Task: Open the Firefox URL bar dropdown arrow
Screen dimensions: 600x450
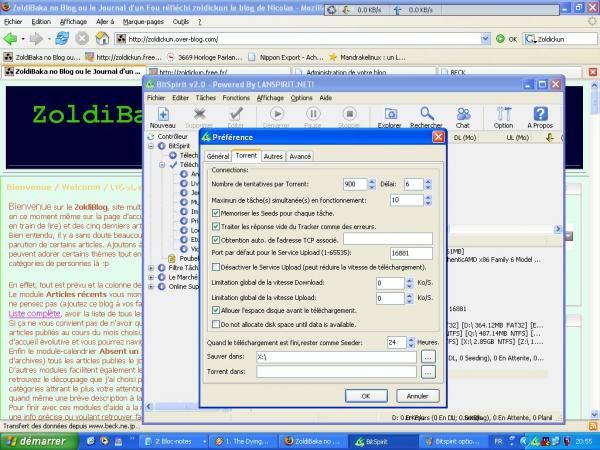Action: [x=485, y=39]
